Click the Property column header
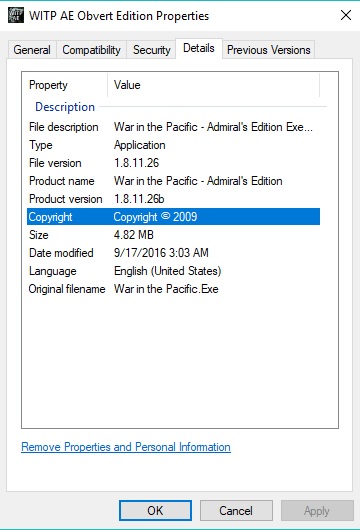This screenshot has height=530, width=360. click(48, 85)
